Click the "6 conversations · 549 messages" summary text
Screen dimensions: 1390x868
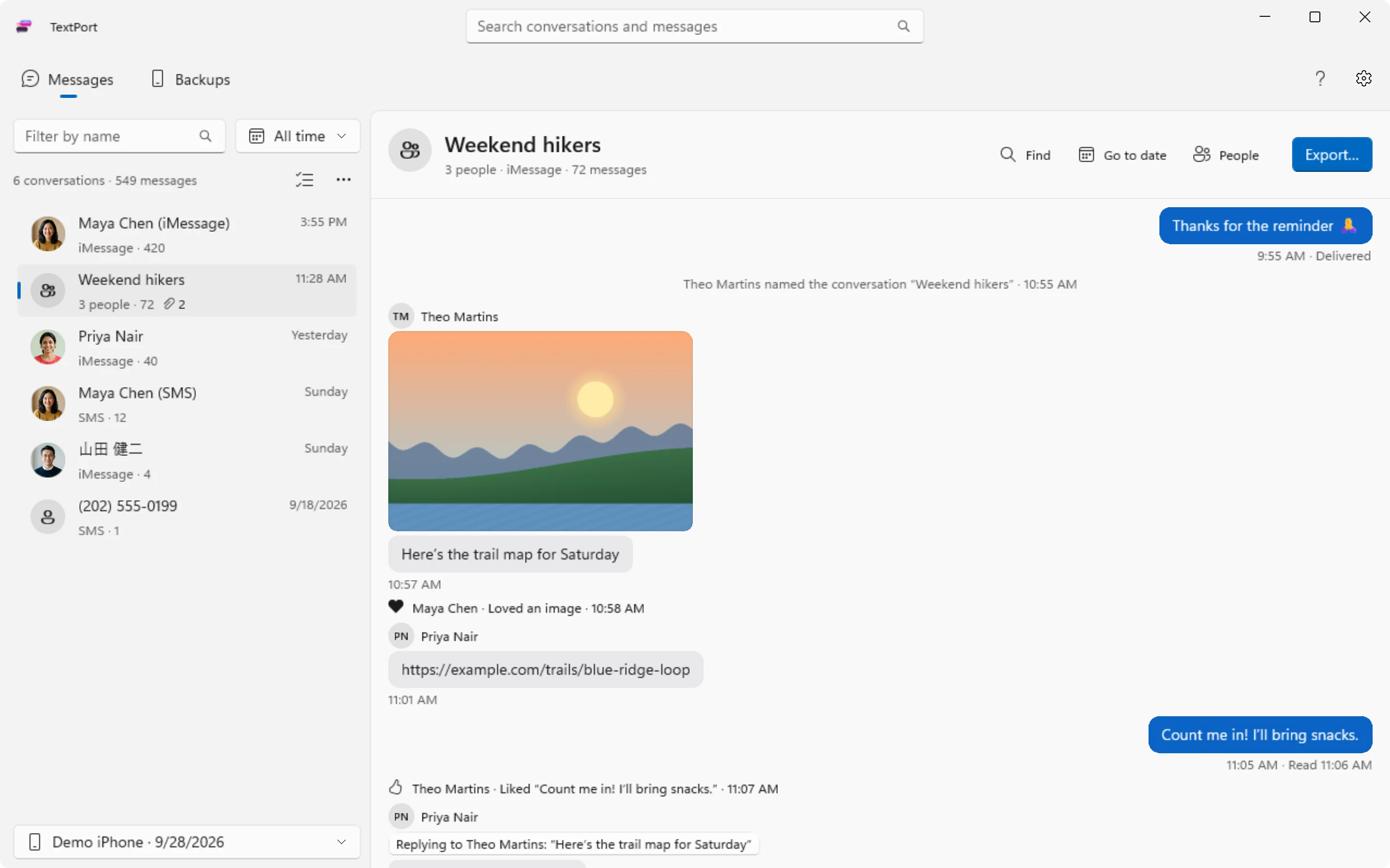coord(105,180)
